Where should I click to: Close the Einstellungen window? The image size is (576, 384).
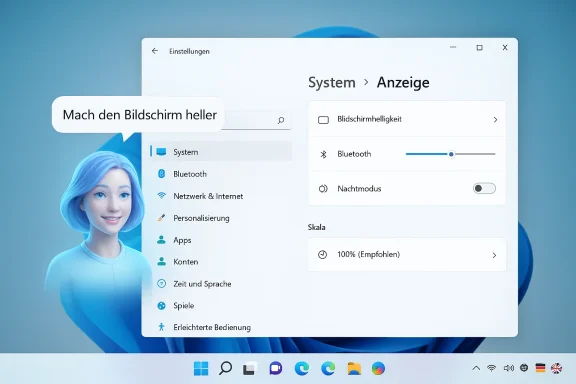505,47
